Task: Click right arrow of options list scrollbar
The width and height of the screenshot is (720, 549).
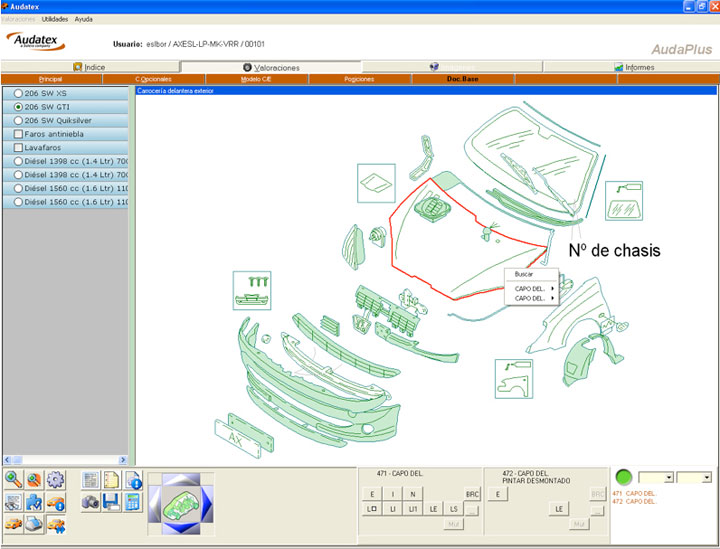Action: coord(123,459)
